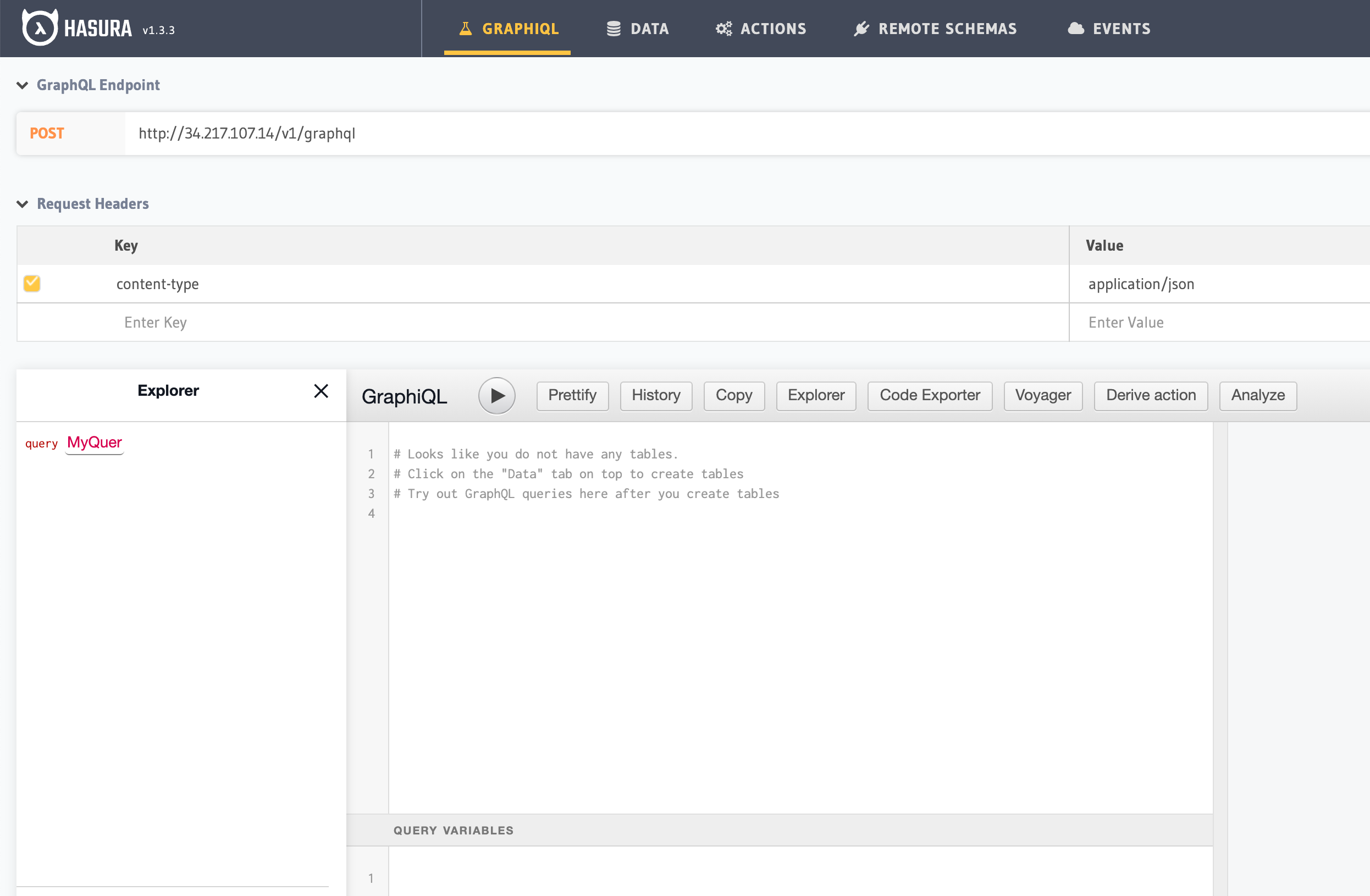Screen dimensions: 1370x896
Task: Click the Actions gears icon
Action: (723, 28)
